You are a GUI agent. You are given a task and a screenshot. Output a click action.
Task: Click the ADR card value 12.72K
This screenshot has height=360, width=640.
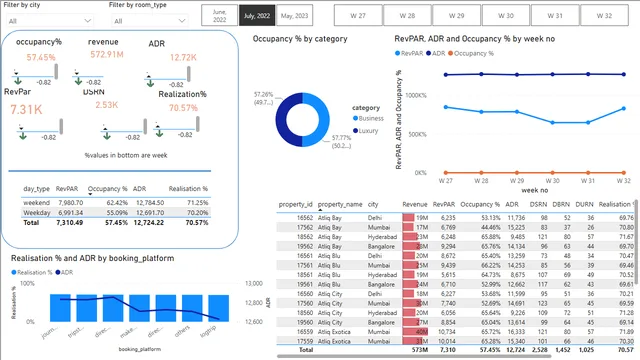pyautogui.click(x=183, y=58)
